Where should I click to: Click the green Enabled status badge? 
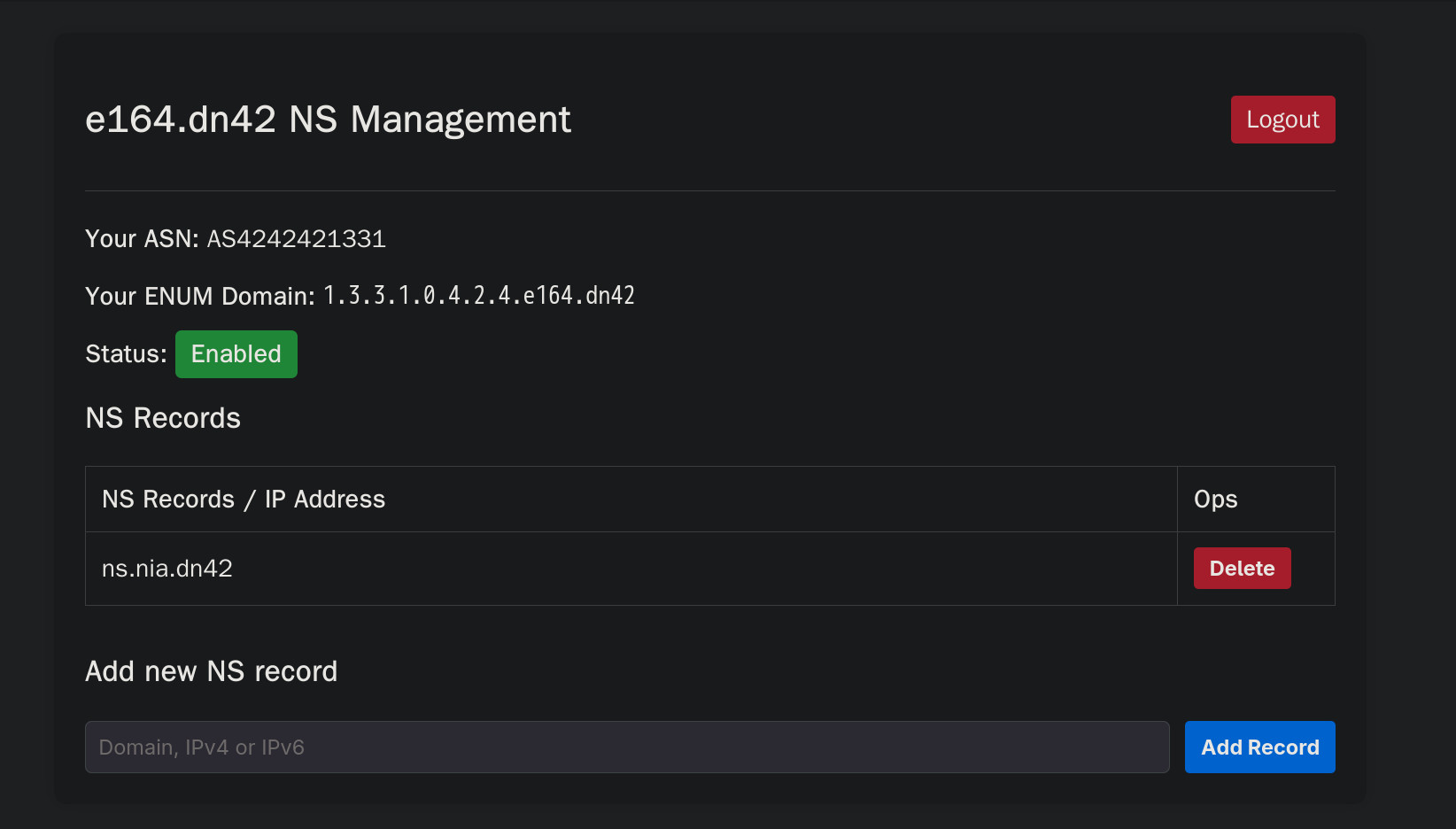(x=236, y=354)
